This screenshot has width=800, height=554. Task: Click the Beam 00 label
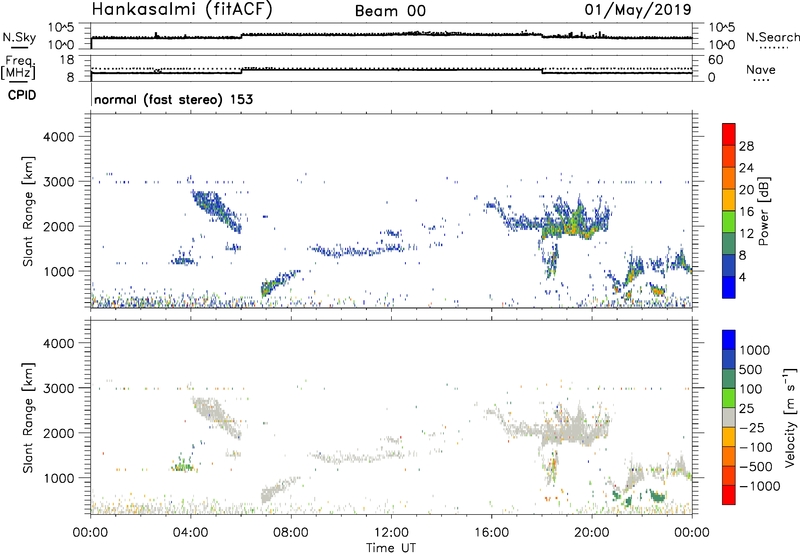pos(390,11)
